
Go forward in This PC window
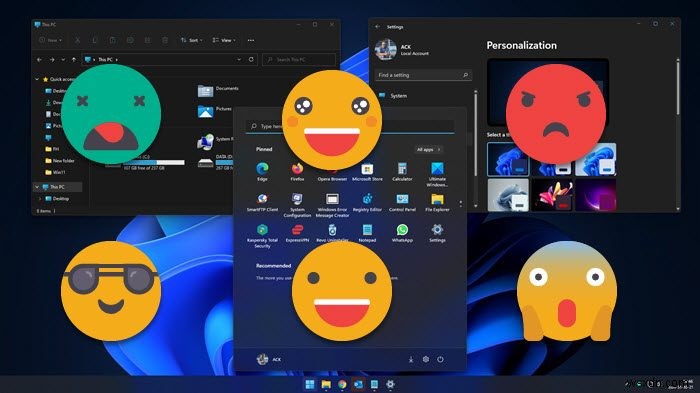(x=52, y=59)
